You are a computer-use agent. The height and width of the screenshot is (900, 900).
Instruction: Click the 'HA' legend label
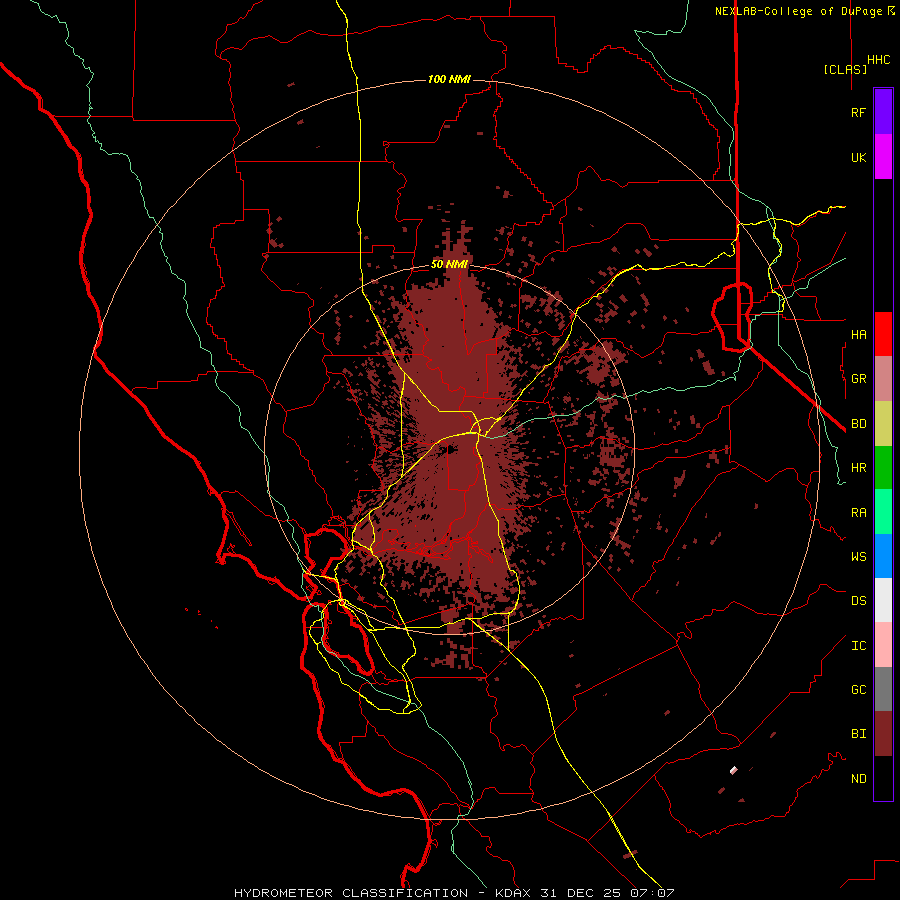(x=858, y=335)
